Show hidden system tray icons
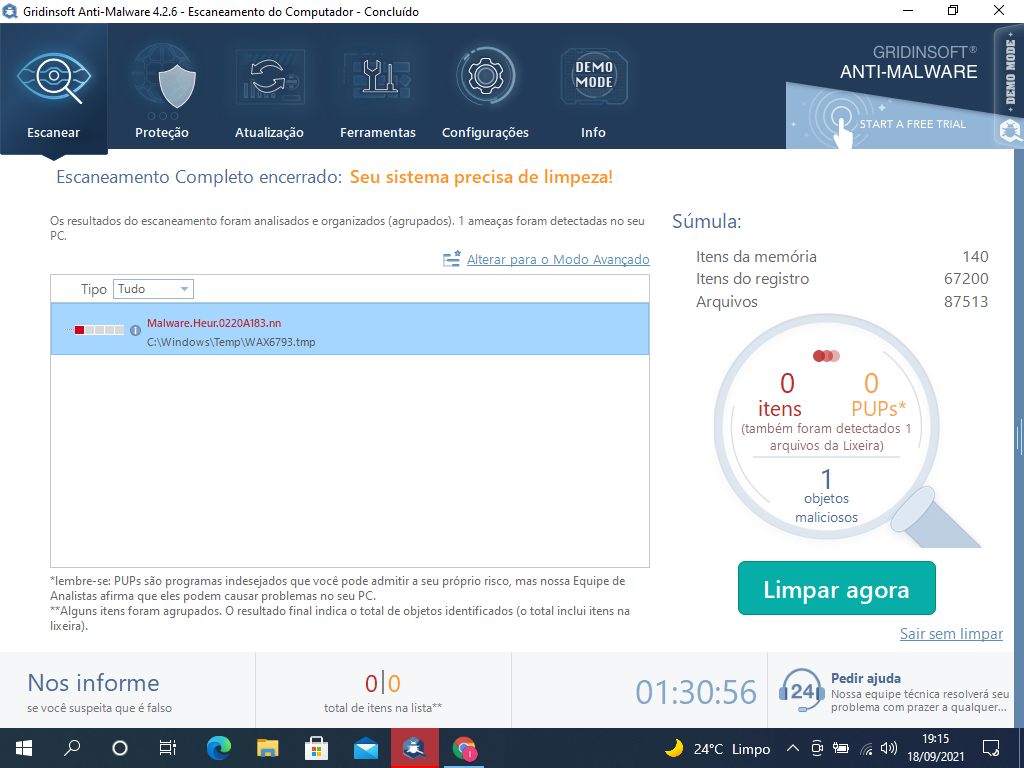Image resolution: width=1024 pixels, height=768 pixels. point(792,748)
